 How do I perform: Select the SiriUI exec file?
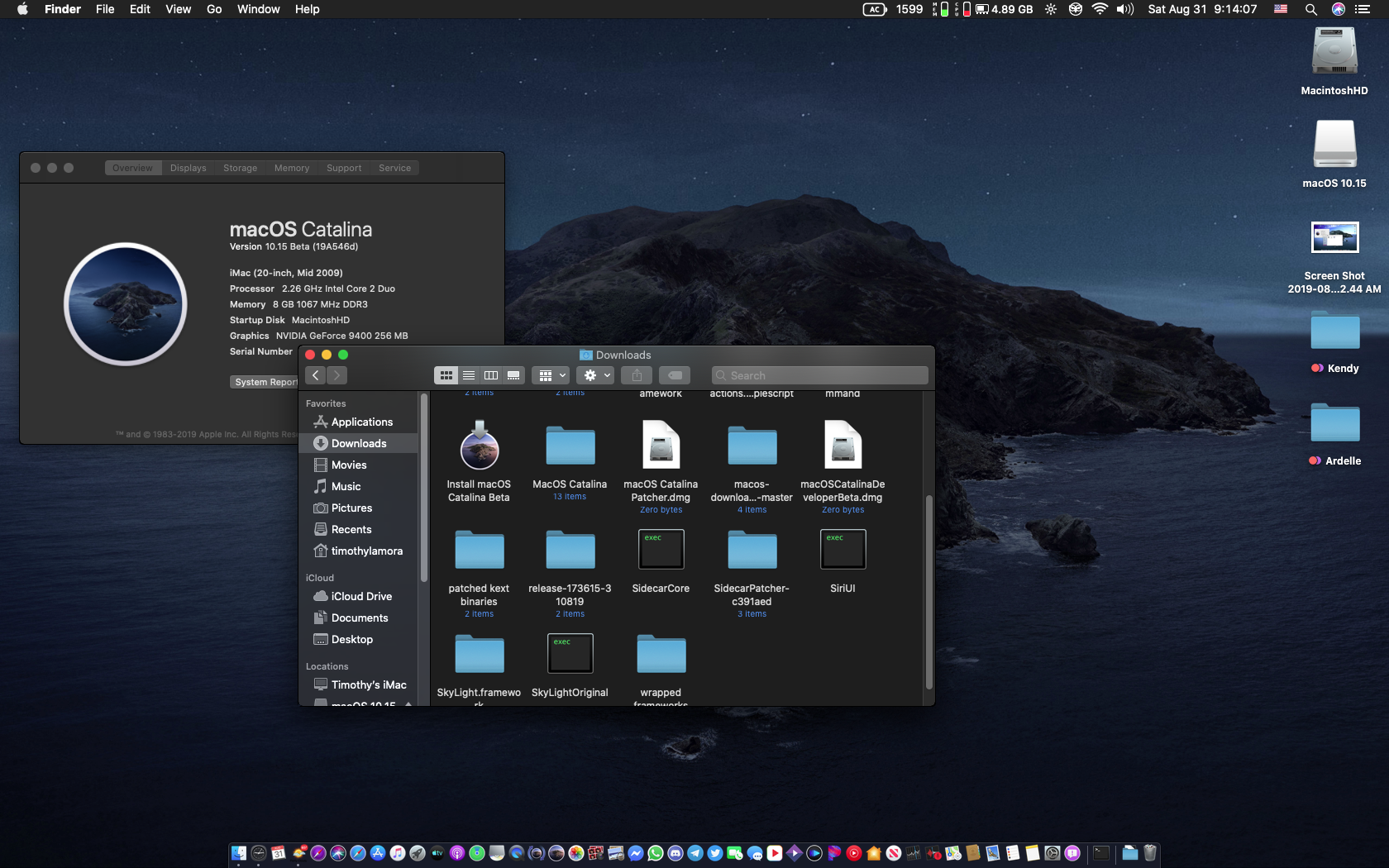tap(842, 550)
